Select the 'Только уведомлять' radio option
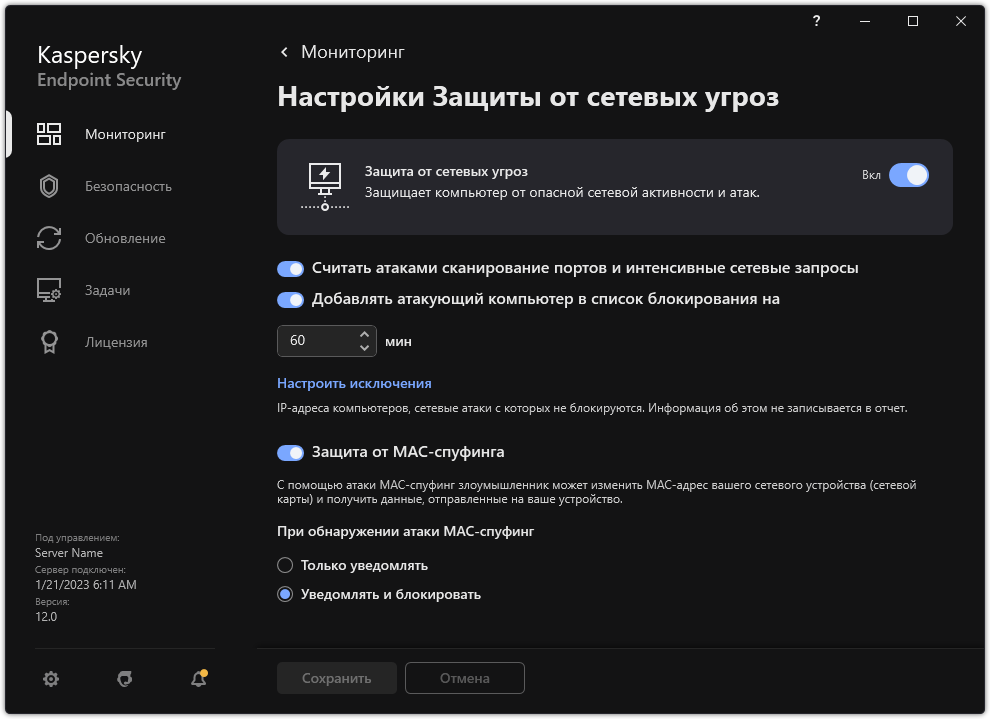This screenshot has height=719, width=990. click(285, 565)
